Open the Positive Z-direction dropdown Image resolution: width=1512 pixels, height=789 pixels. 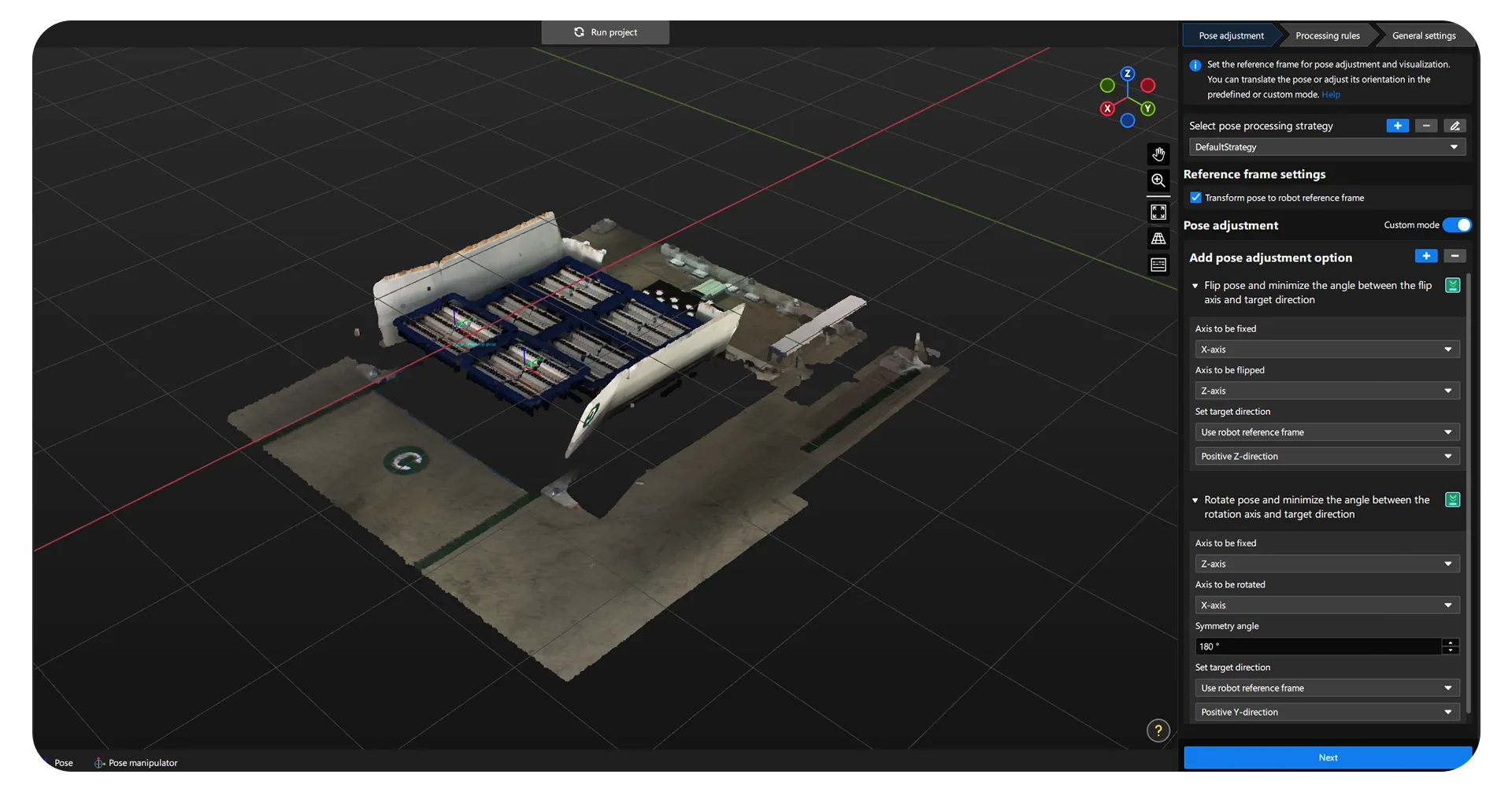(x=1327, y=457)
